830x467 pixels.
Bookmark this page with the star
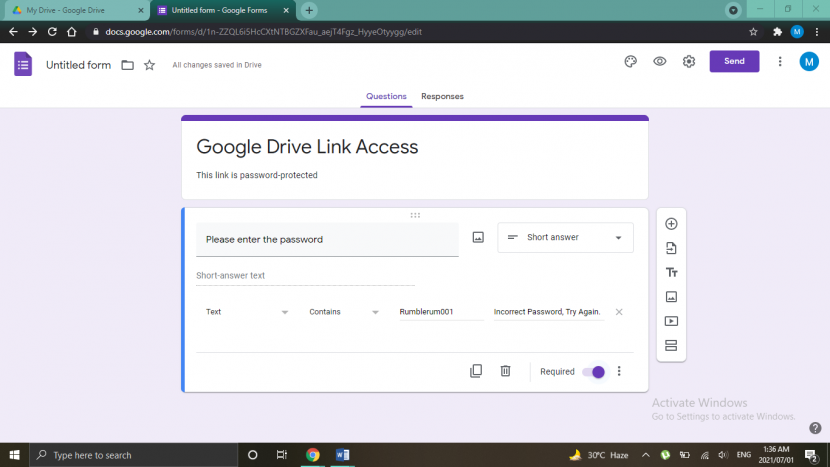coord(753,32)
